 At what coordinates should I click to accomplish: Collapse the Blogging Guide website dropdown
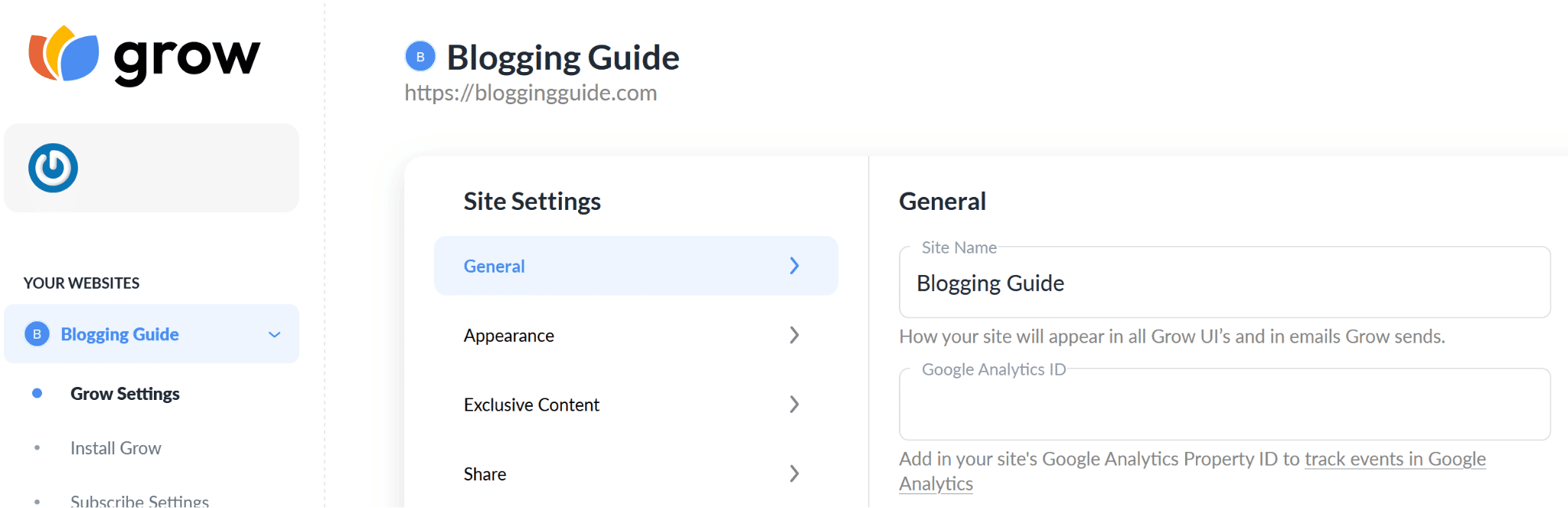274,335
